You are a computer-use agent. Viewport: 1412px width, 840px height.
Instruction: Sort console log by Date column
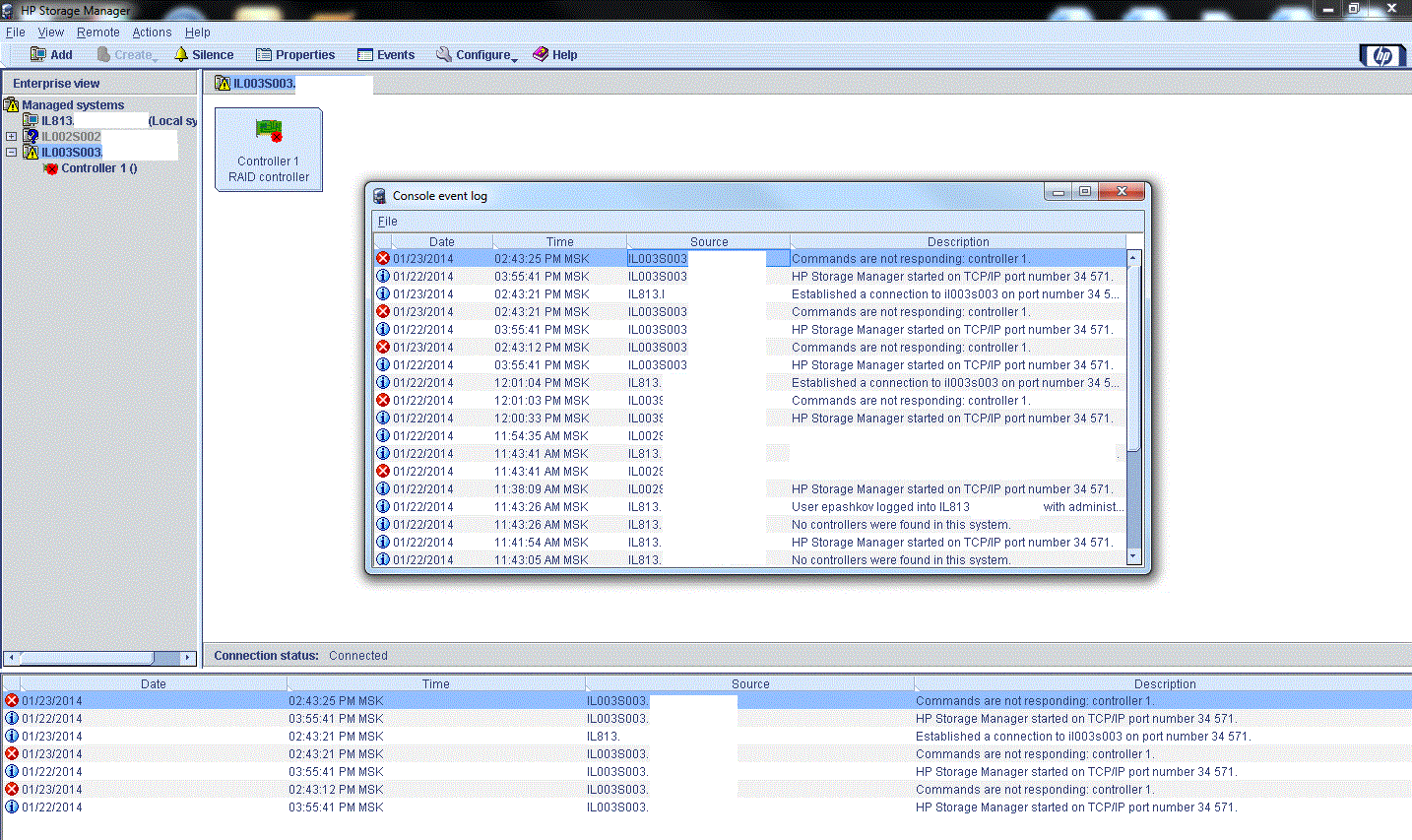pos(441,241)
